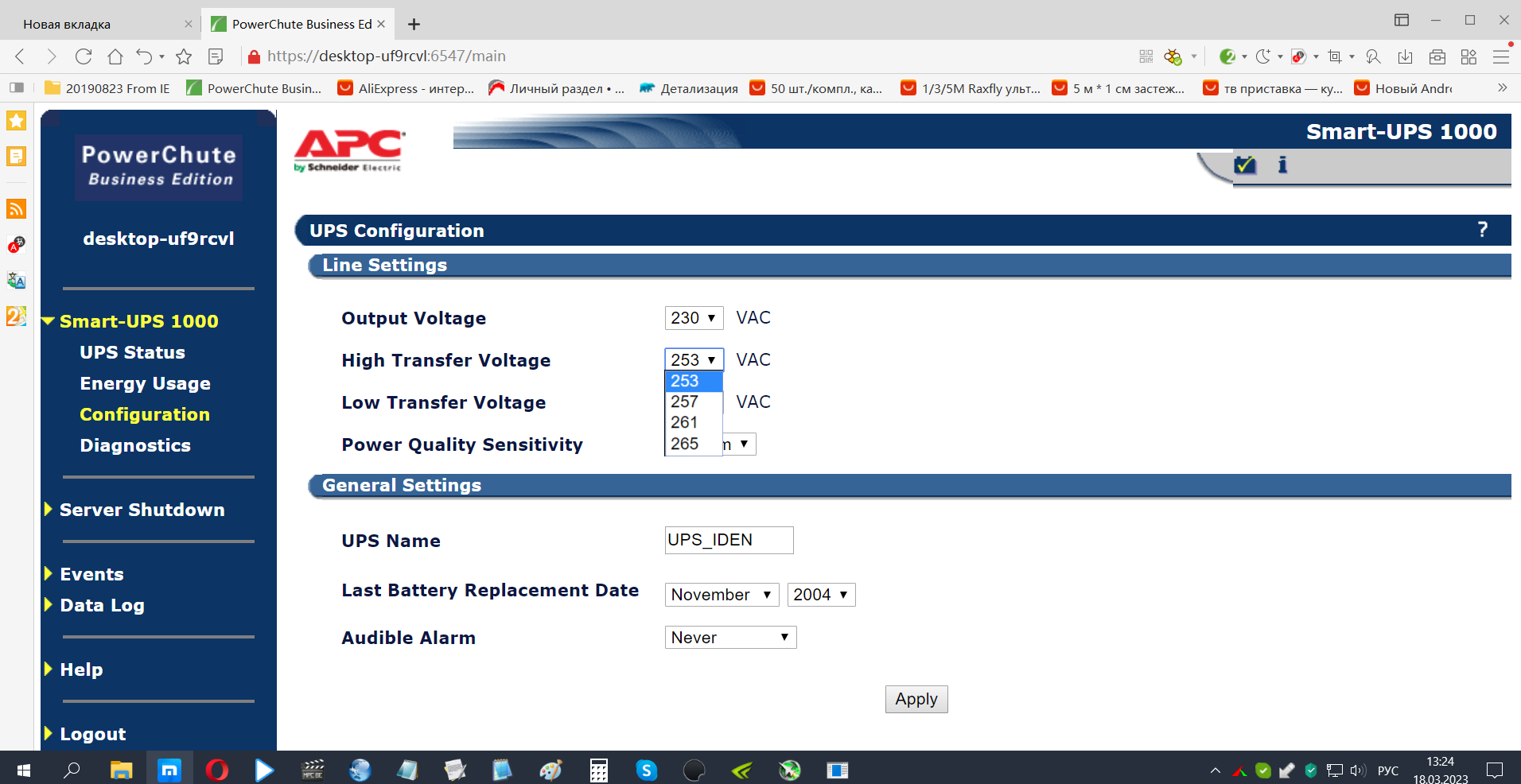Show hidden system tray icons

[x=1216, y=770]
